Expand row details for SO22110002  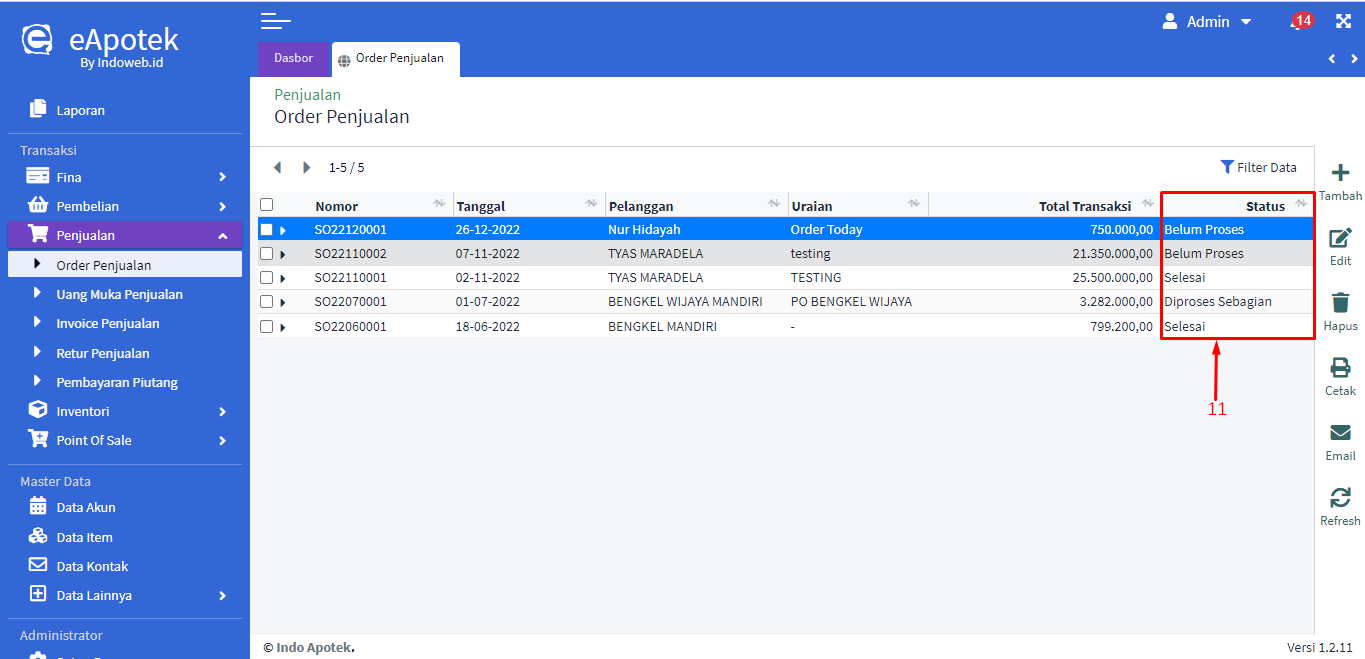coord(283,254)
